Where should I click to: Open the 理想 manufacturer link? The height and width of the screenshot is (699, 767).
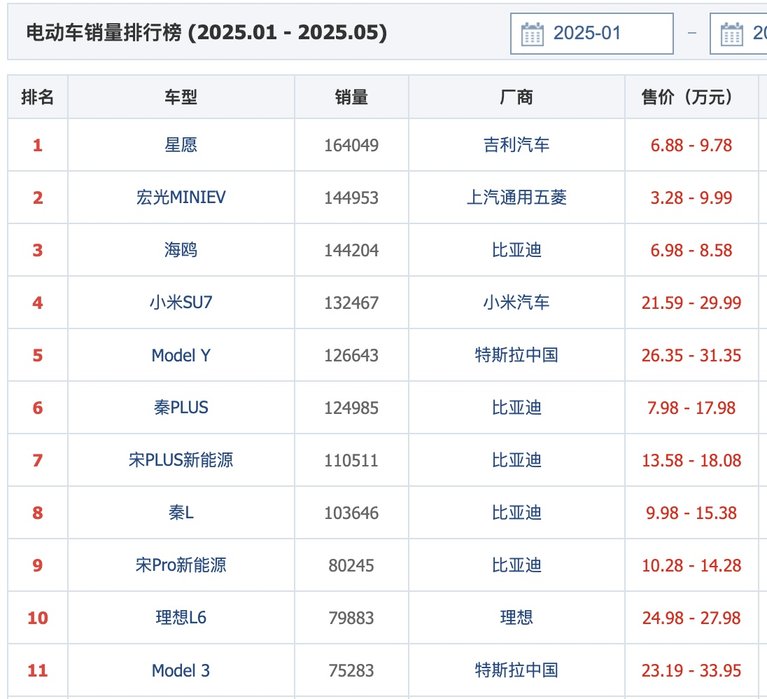pos(517,618)
